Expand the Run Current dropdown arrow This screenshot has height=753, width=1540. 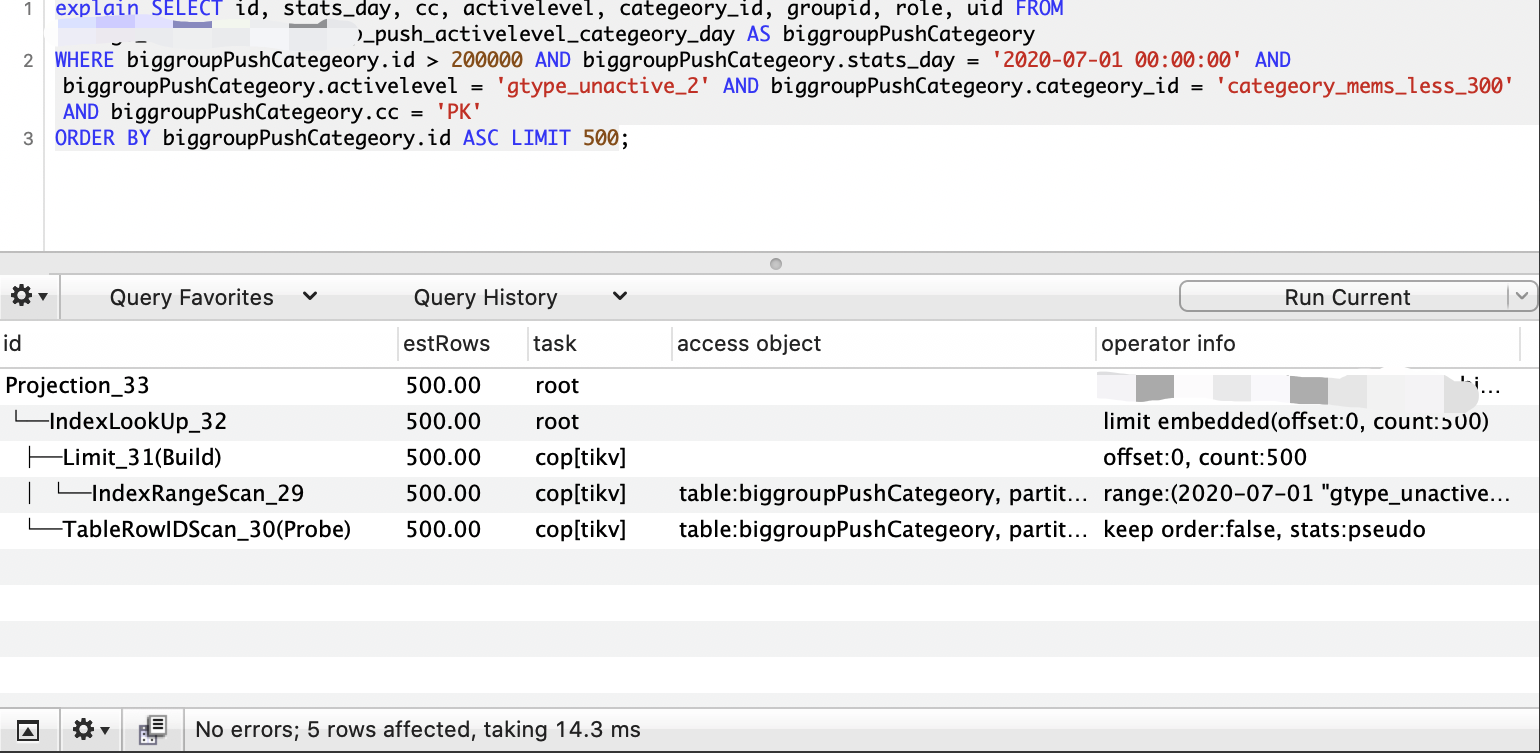1522,296
